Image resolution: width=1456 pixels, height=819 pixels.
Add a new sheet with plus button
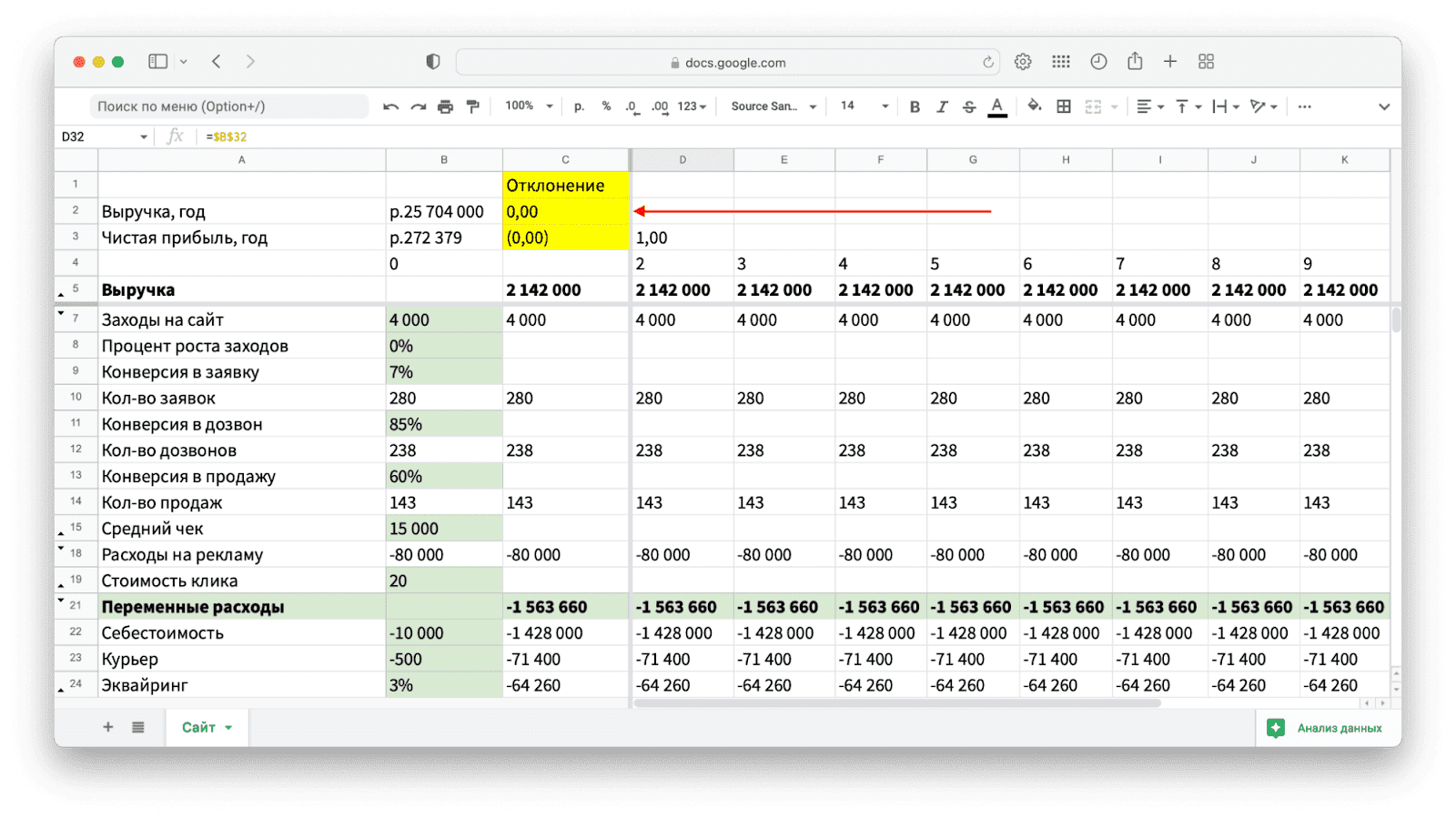click(x=108, y=727)
